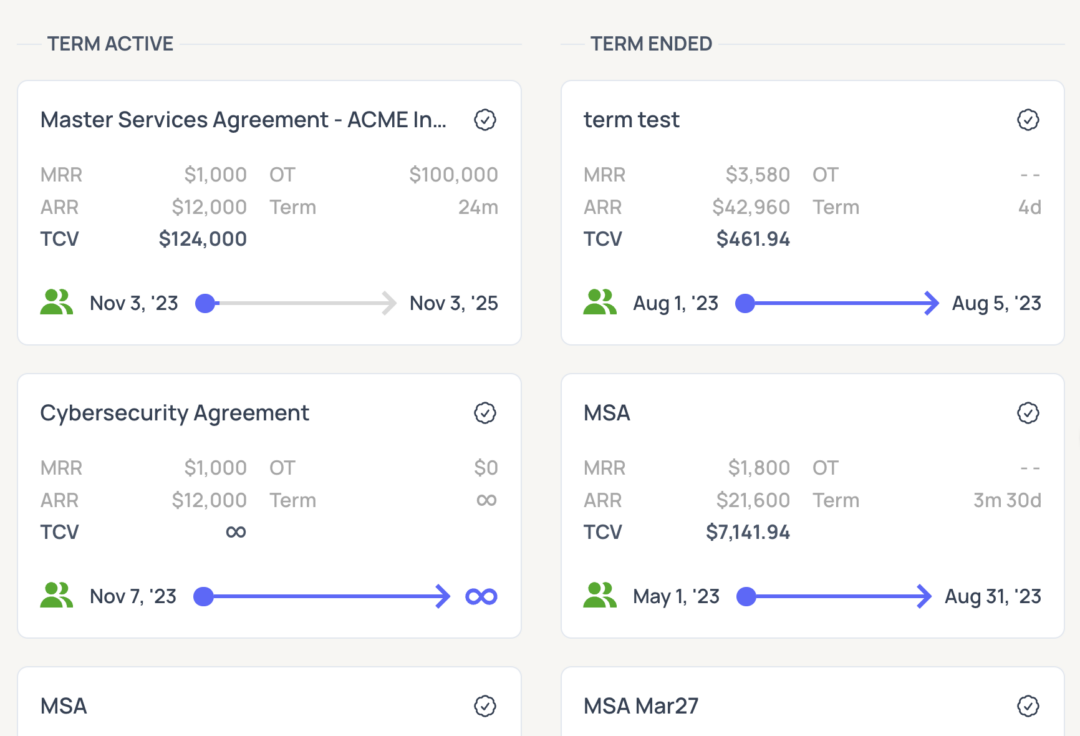Click the Nov 3, '25 end date
This screenshot has width=1080, height=736.
tap(454, 303)
